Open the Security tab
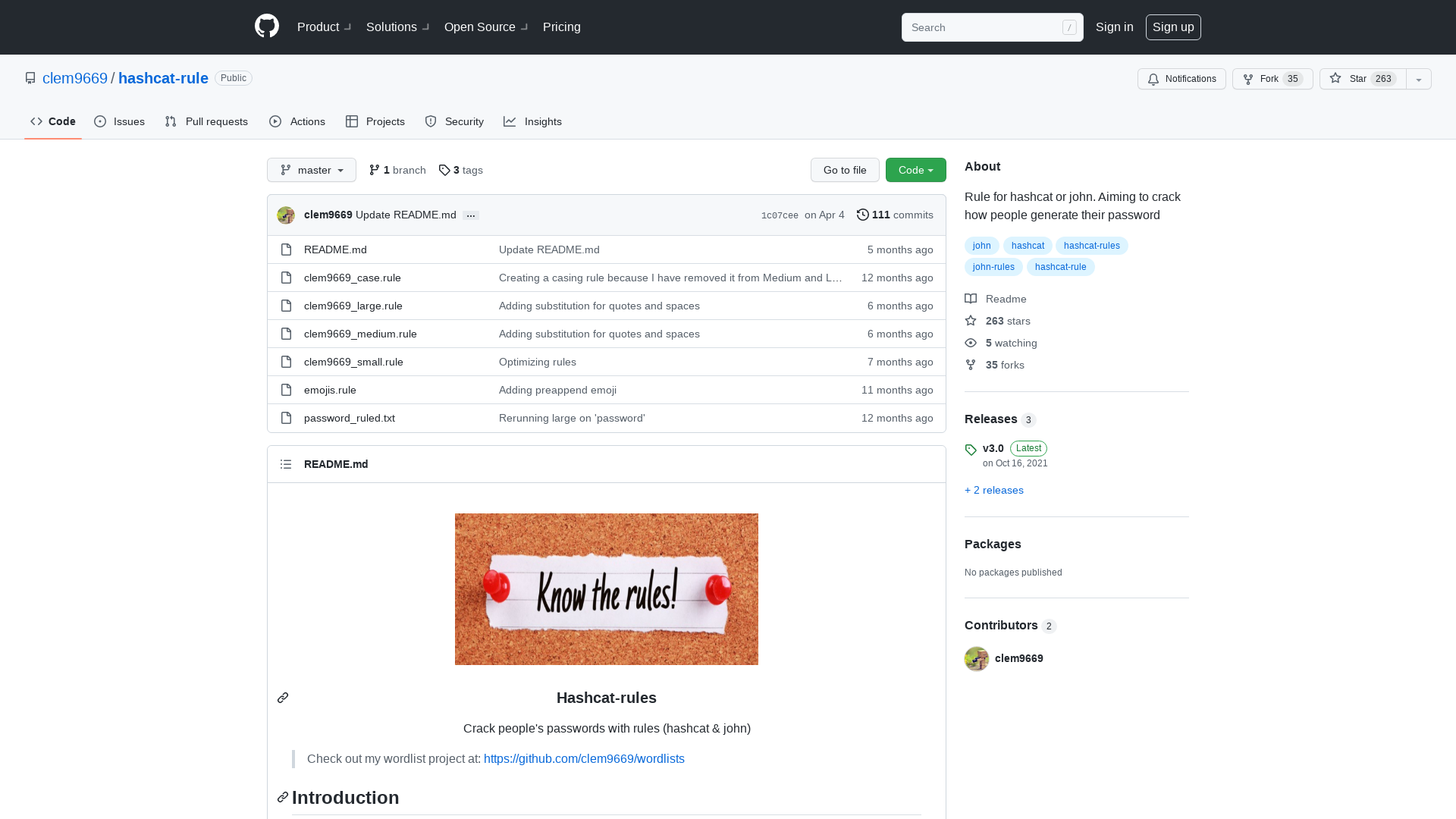 (454, 121)
